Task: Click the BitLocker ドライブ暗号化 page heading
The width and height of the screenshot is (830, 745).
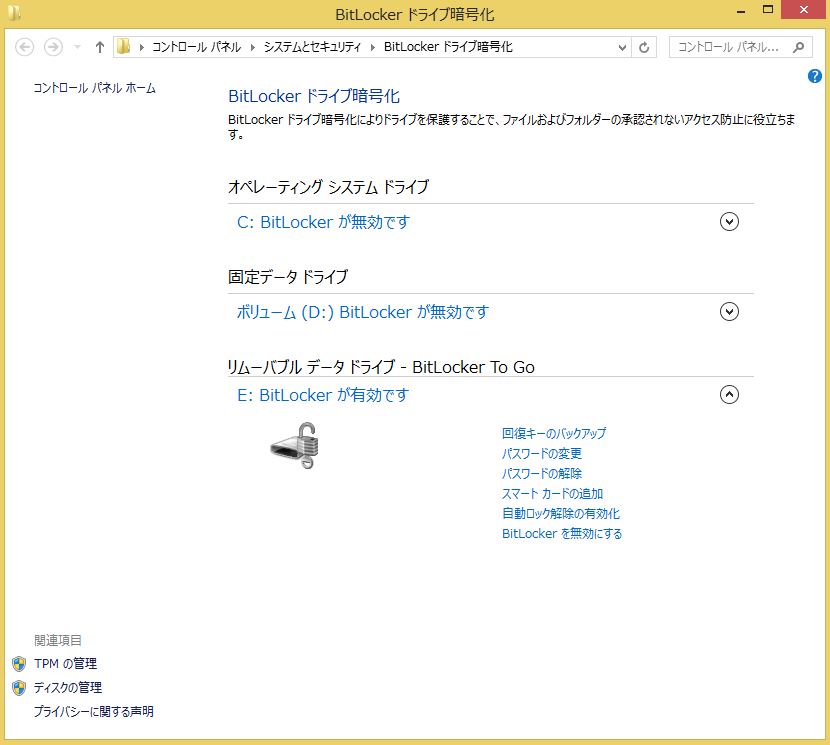Action: click(314, 96)
